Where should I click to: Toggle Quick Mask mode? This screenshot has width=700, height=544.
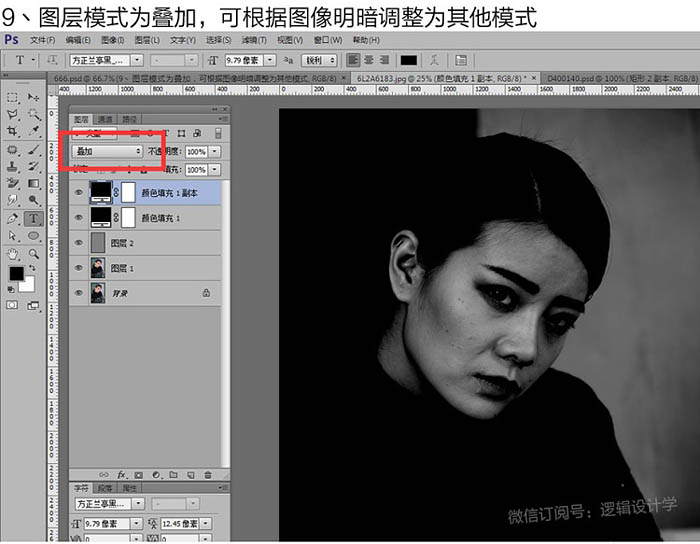click(x=12, y=305)
